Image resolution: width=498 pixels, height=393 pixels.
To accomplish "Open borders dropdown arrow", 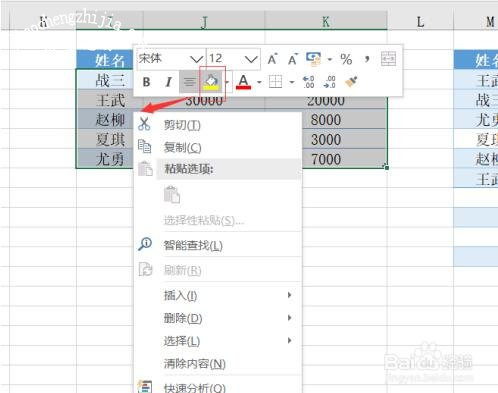I will coord(292,82).
